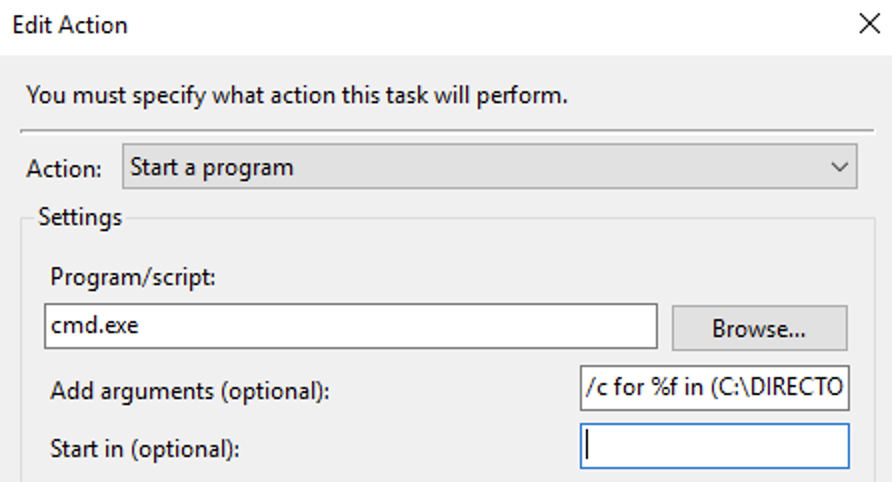Click the 'Edit Action' window title

70,24
